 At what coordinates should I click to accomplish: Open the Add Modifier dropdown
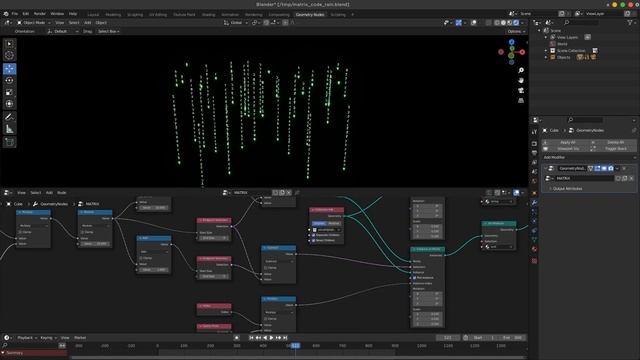click(589, 158)
